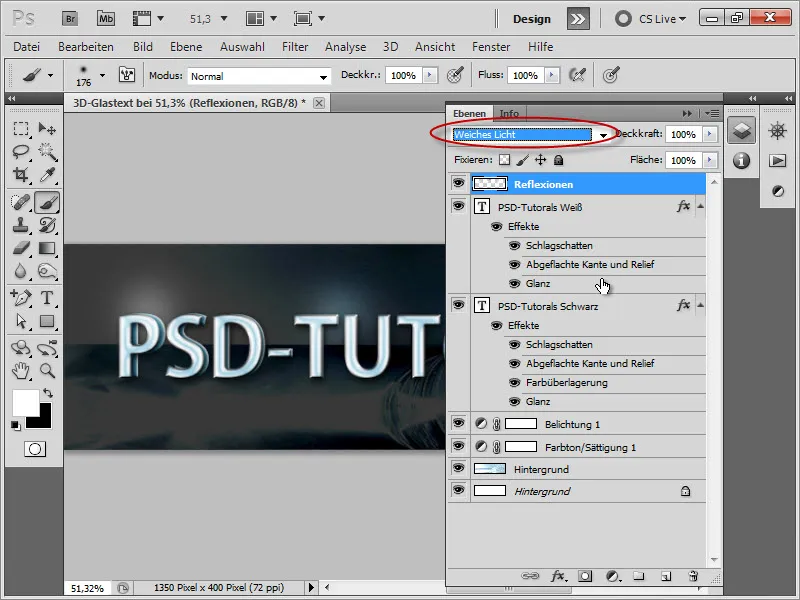Launch Adobe Bridge from the top bar

click(70, 19)
